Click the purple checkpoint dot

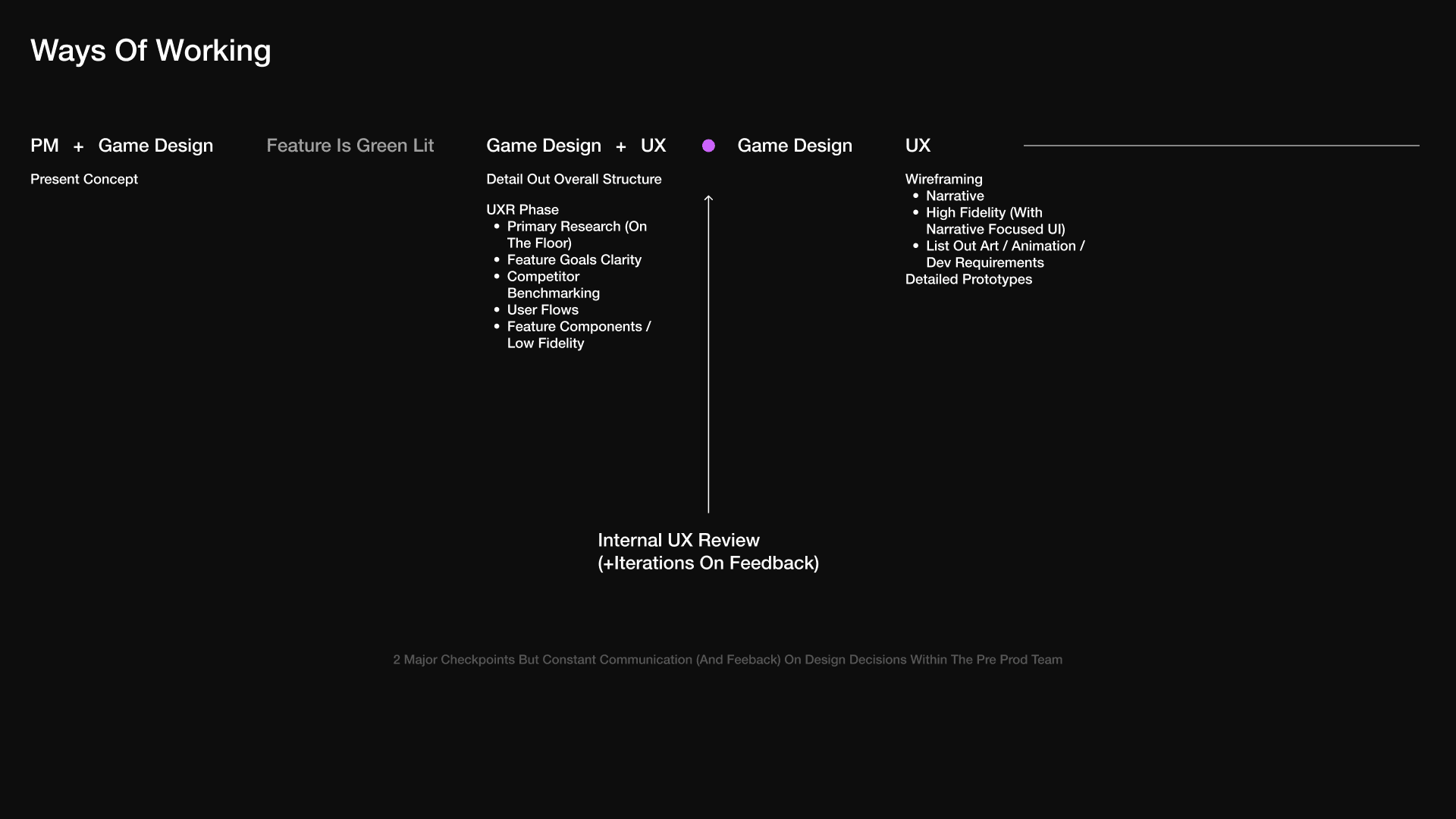pyautogui.click(x=708, y=146)
